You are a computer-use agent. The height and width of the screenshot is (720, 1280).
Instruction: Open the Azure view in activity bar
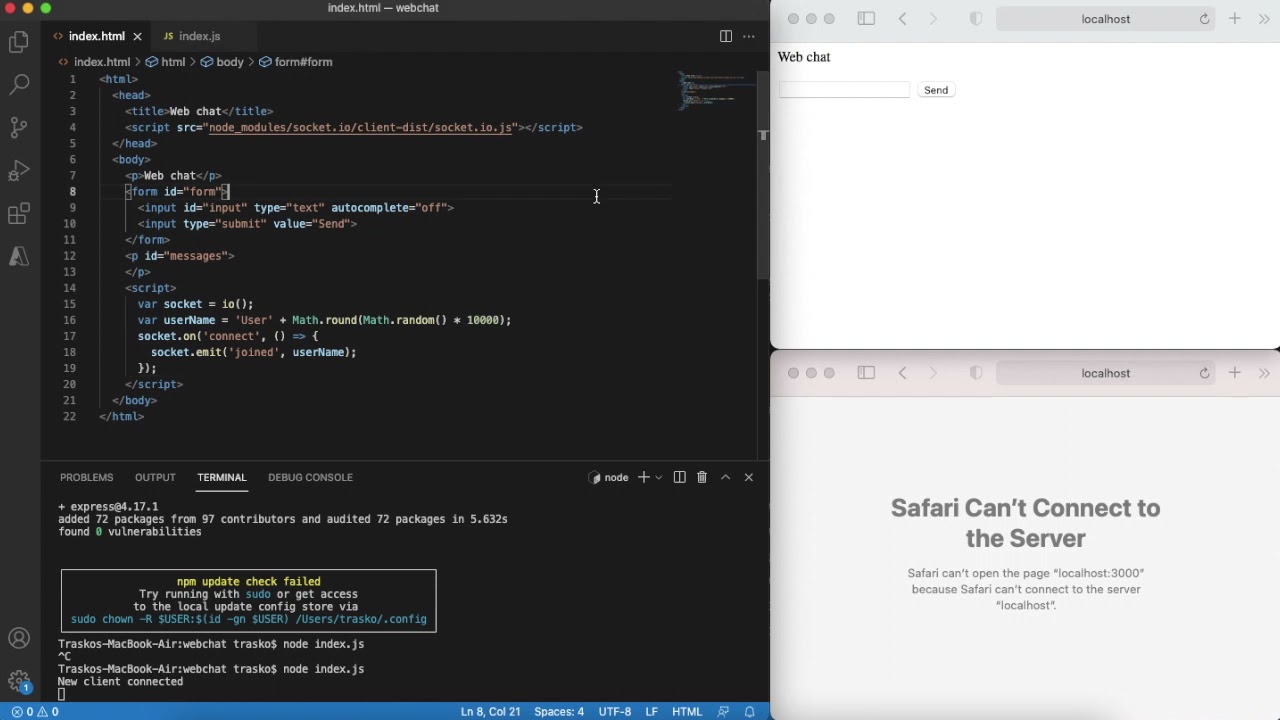coord(19,257)
